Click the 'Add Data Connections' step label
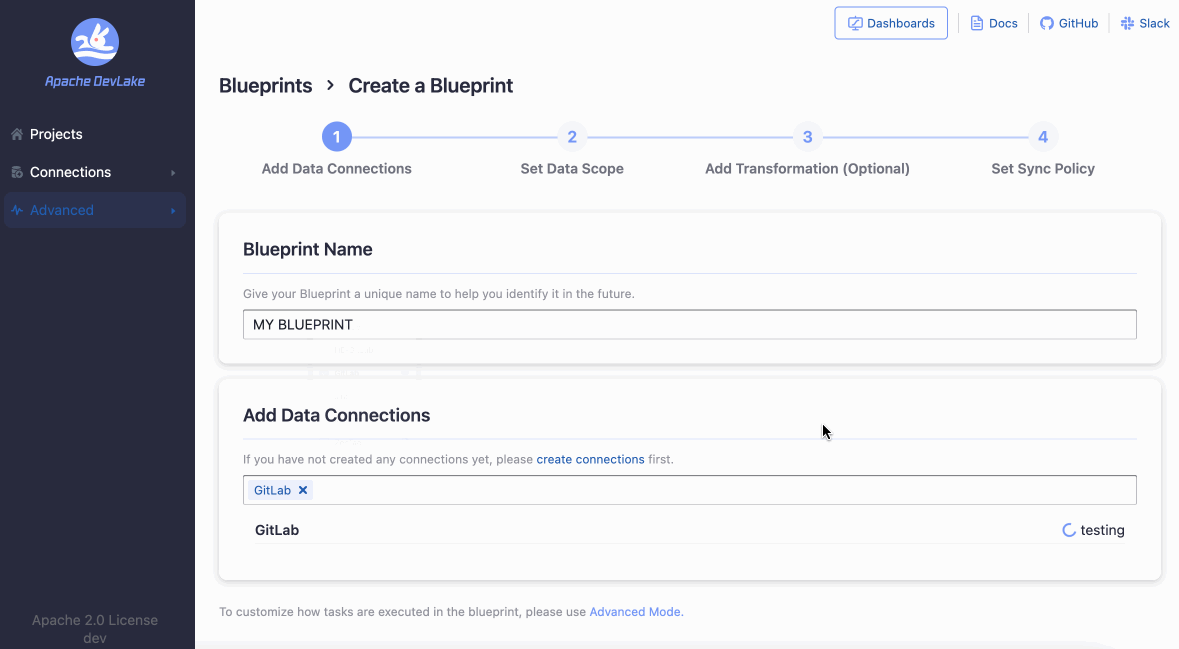Image resolution: width=1179 pixels, height=649 pixels. [x=337, y=168]
